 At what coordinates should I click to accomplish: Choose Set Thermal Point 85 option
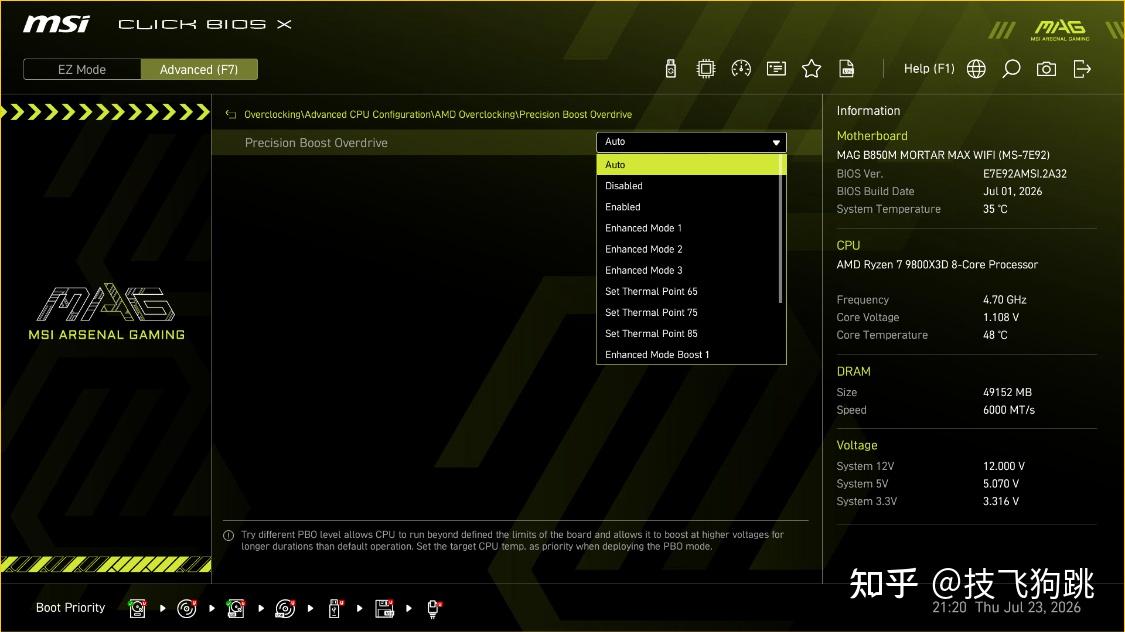(688, 334)
